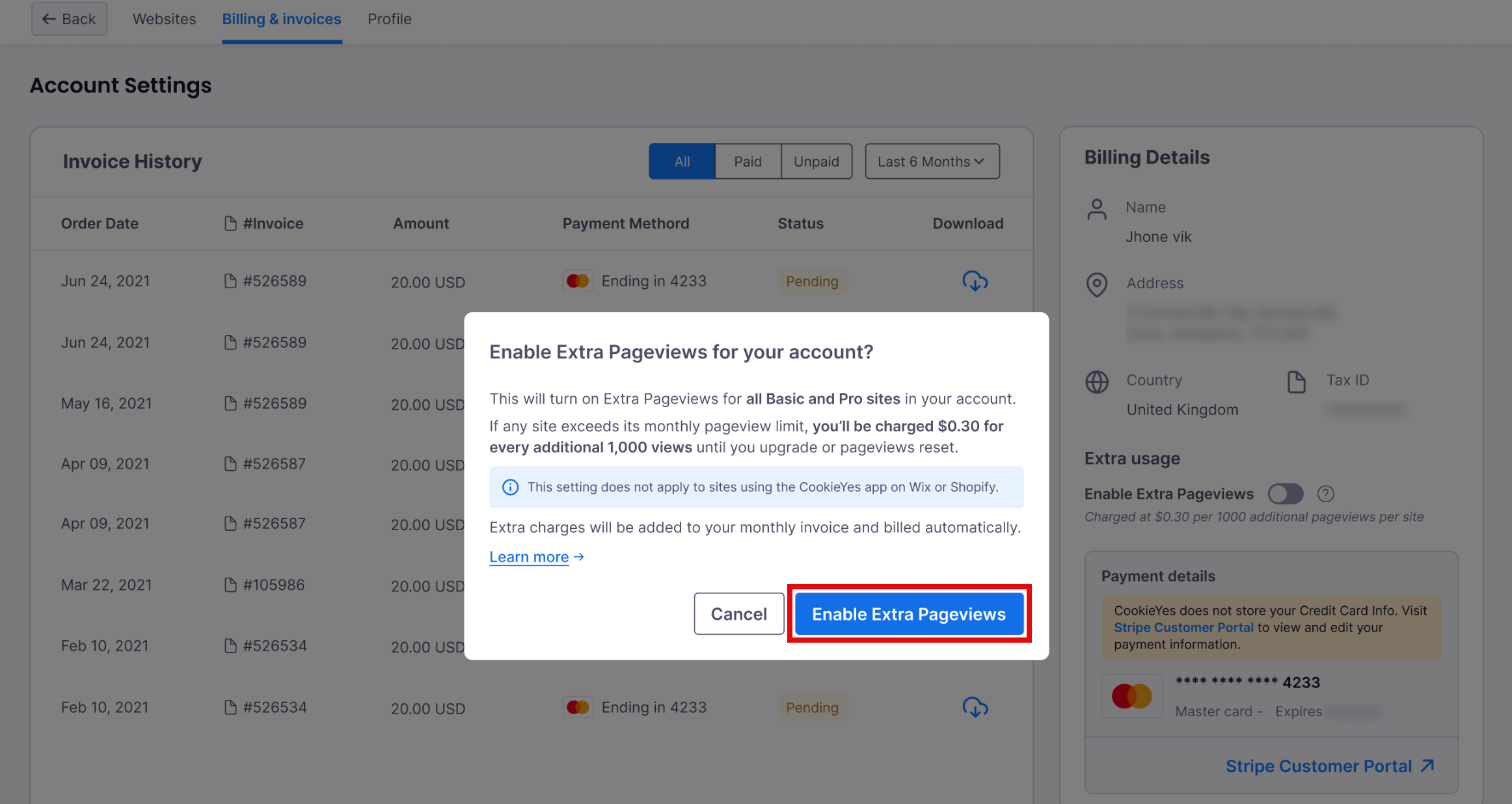This screenshot has width=1512, height=804.
Task: Click the Back button
Action: [x=69, y=19]
